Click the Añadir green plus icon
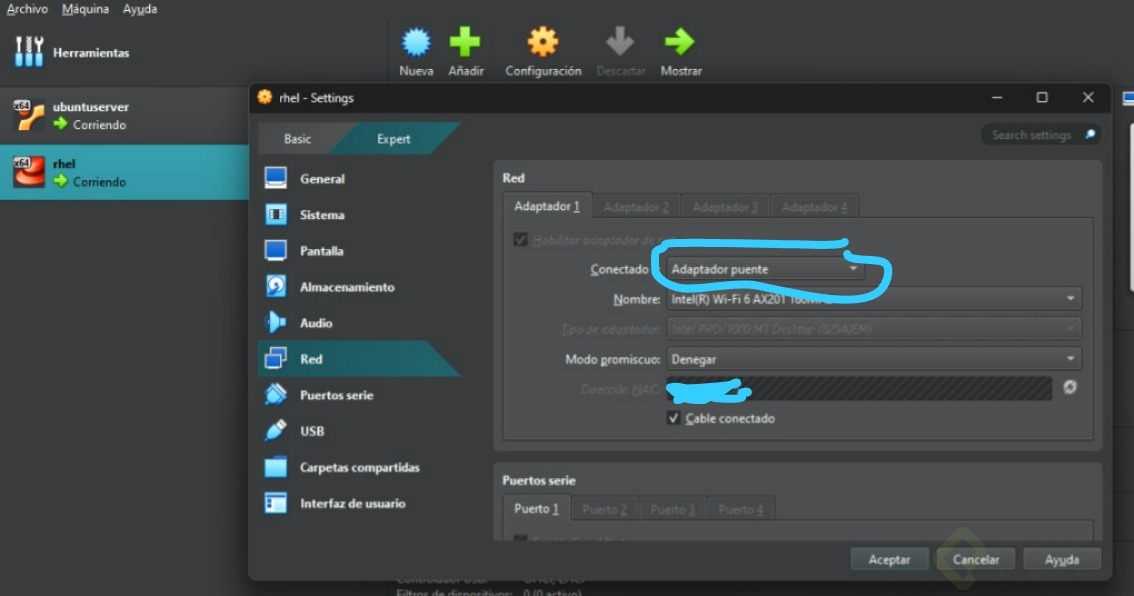Screen dimensions: 1134x596 [x=464, y=42]
